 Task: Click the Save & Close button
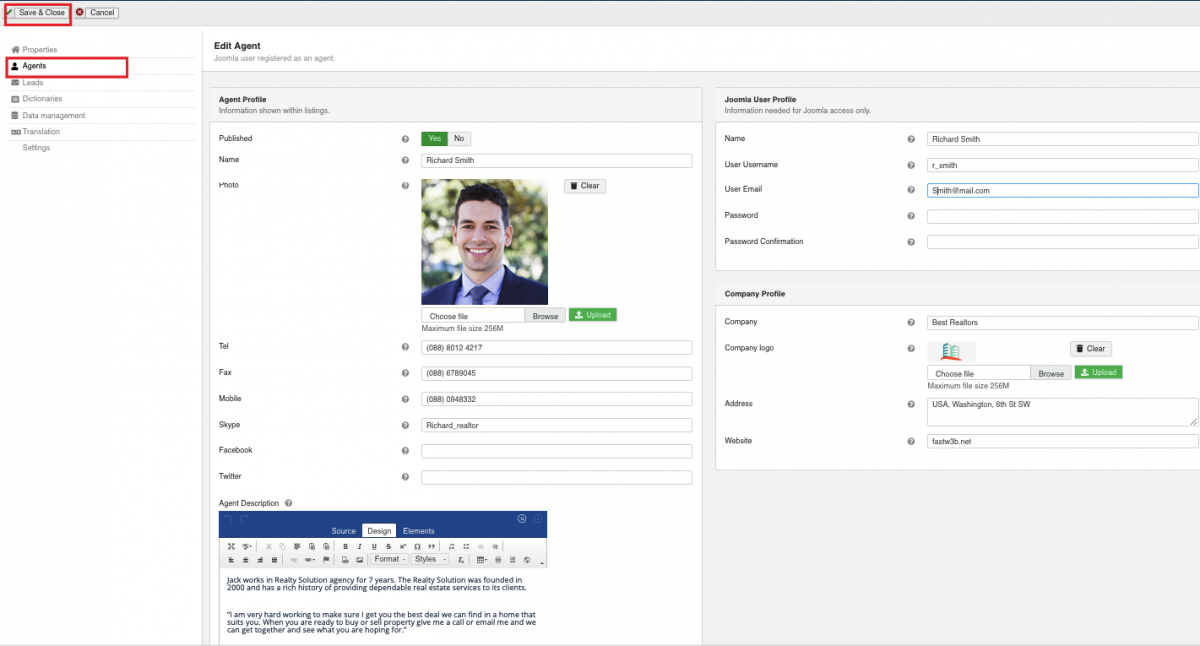[42, 13]
